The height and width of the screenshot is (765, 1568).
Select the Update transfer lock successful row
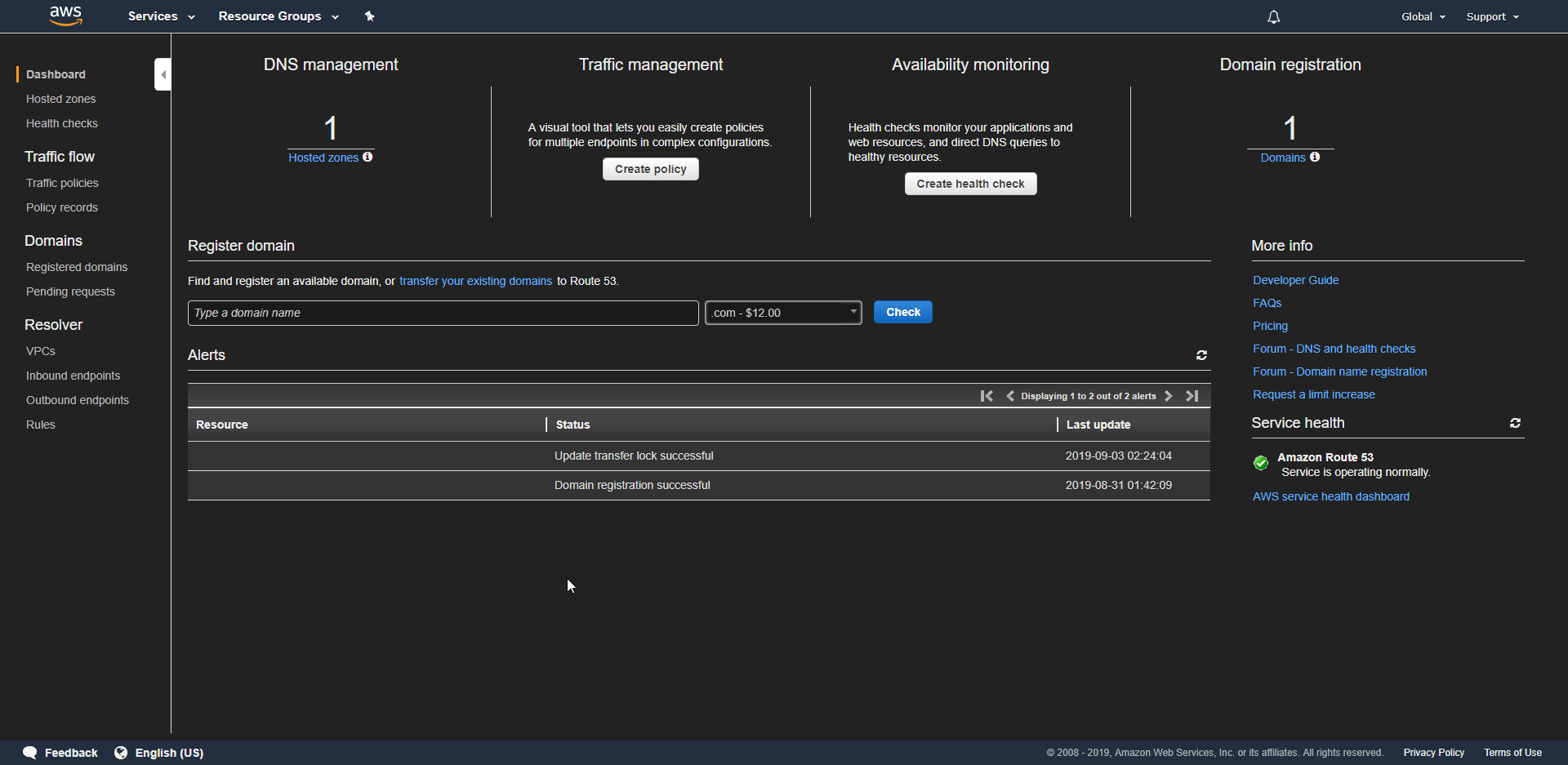pos(699,456)
